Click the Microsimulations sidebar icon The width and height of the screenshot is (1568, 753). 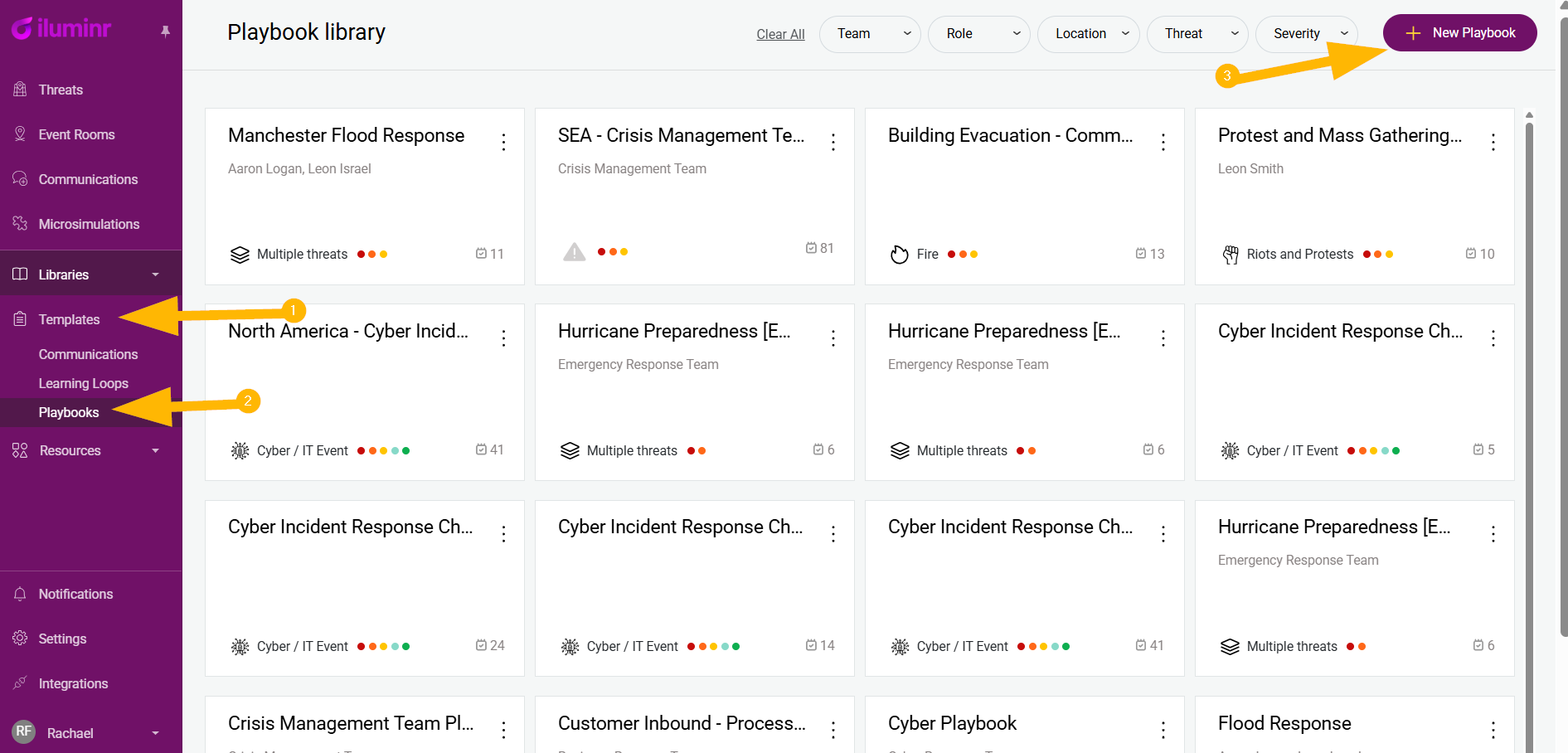pyautogui.click(x=21, y=224)
